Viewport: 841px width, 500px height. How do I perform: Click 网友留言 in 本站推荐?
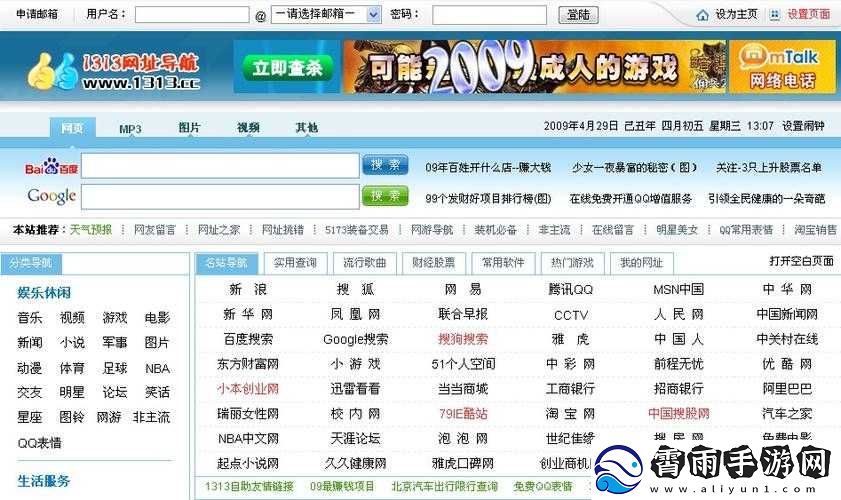154,230
